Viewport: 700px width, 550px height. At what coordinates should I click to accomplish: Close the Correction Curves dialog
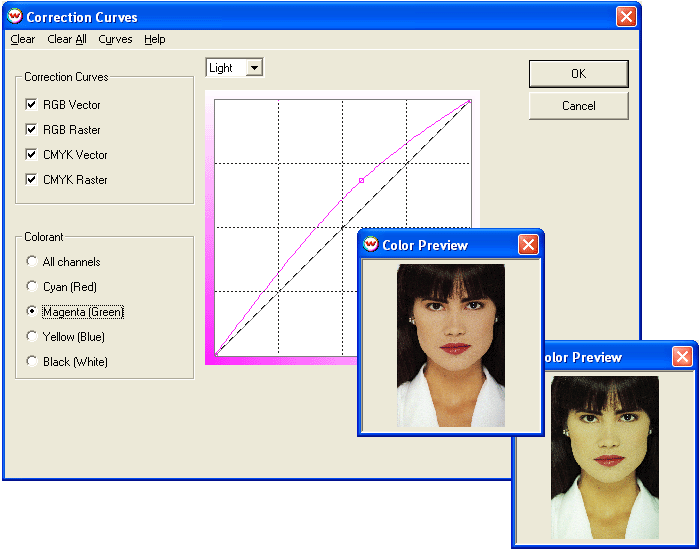pos(626,17)
